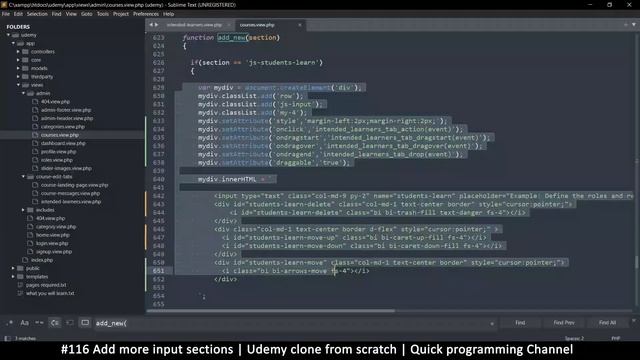Toggle highlight matches option in find bar
640x360 pixels.
click(85, 323)
